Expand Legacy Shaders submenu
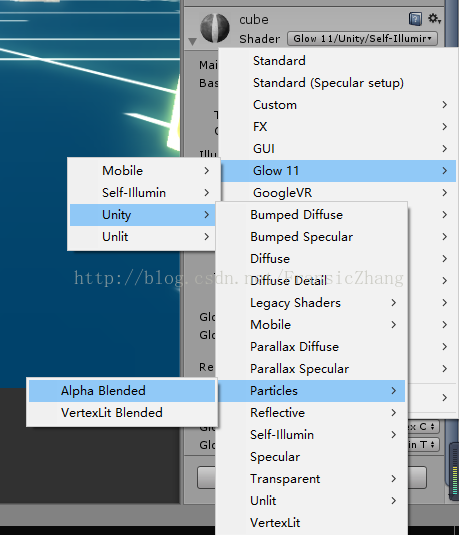This screenshot has height=535, width=459. [x=311, y=303]
